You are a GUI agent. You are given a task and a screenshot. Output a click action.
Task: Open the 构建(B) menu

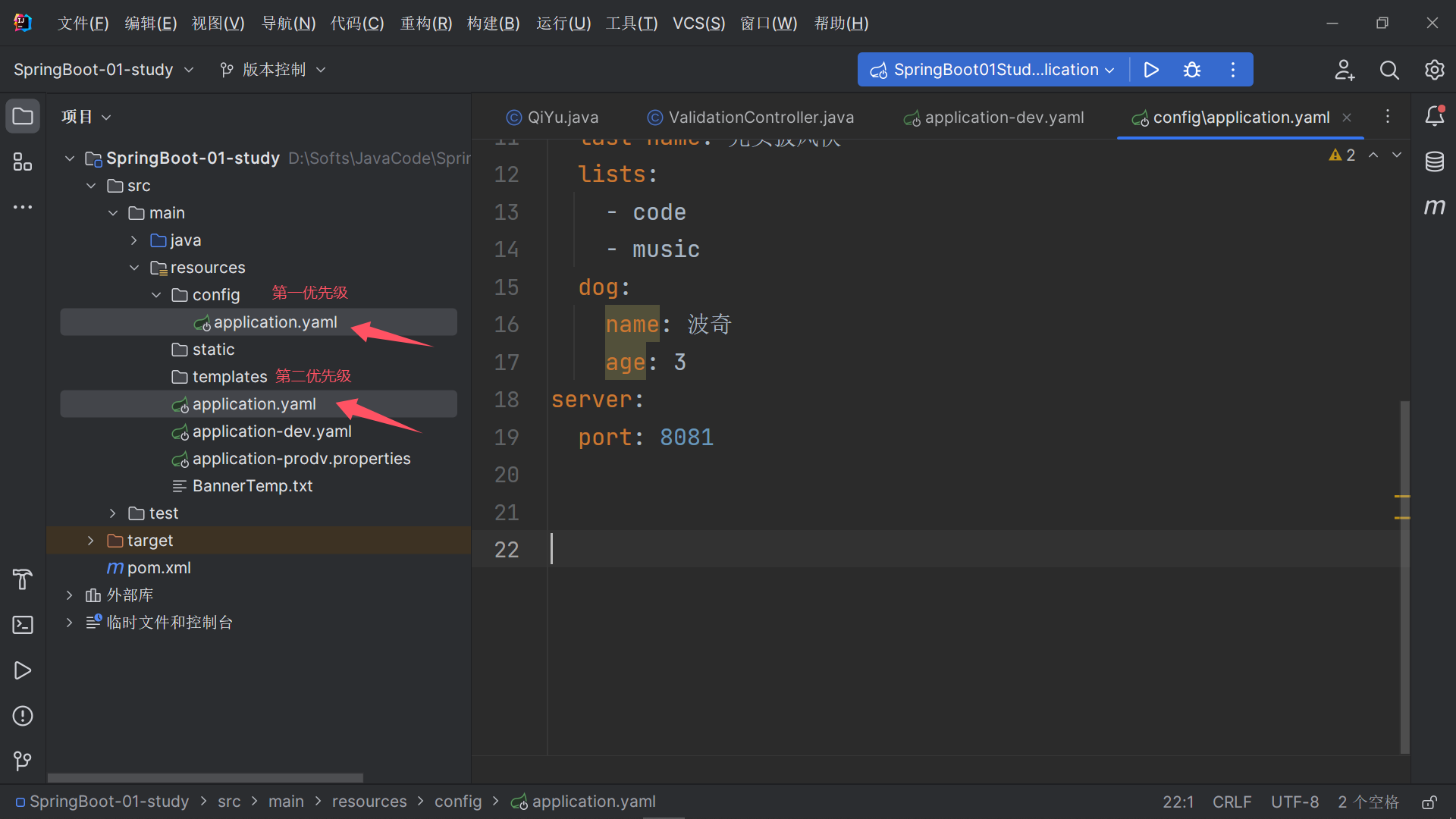pyautogui.click(x=493, y=24)
